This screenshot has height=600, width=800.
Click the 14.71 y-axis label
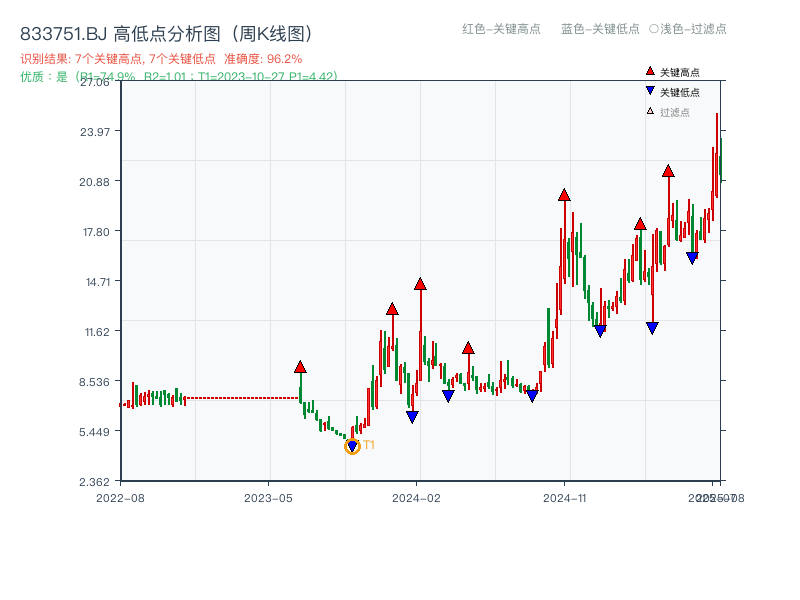98,282
